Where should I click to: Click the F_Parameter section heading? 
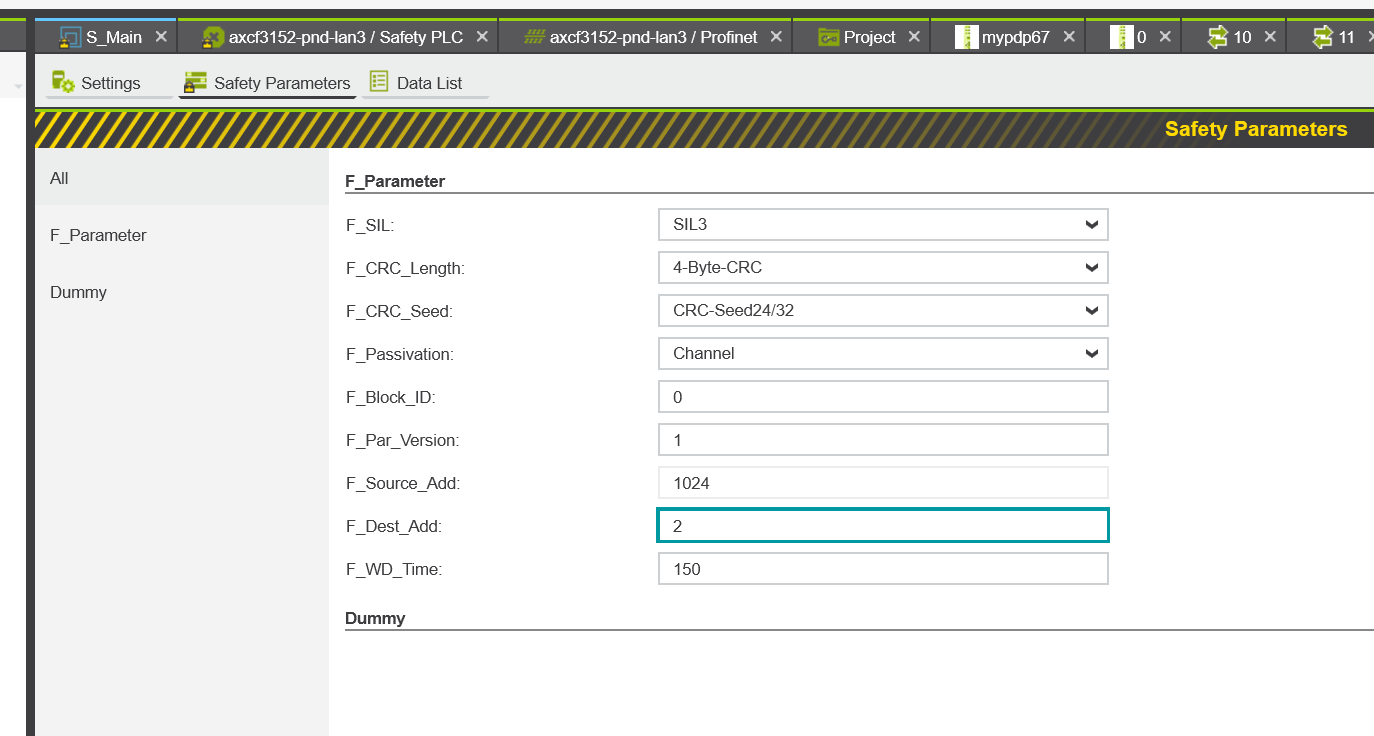click(x=395, y=181)
